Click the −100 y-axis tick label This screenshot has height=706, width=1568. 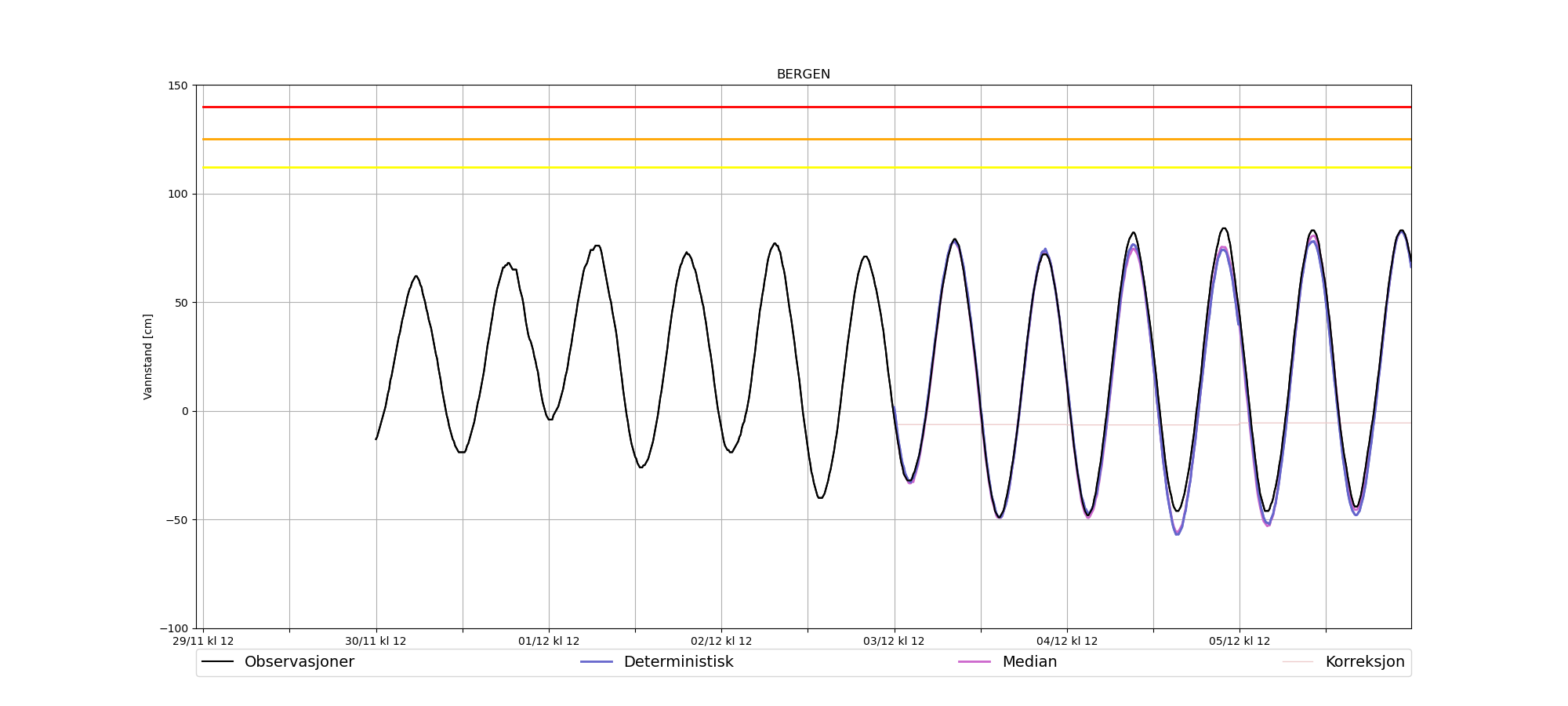coord(175,628)
